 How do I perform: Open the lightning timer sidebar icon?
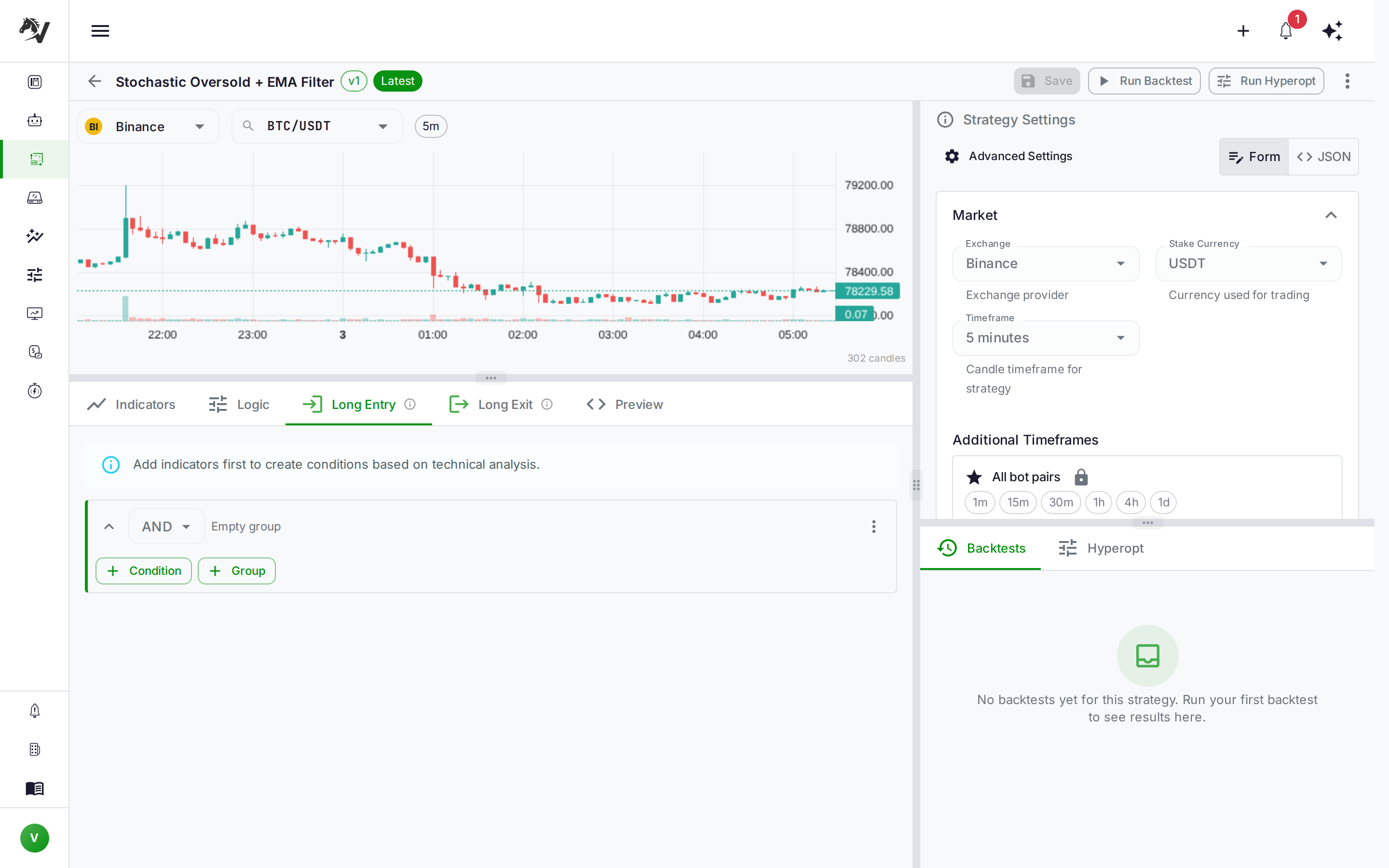click(34, 391)
